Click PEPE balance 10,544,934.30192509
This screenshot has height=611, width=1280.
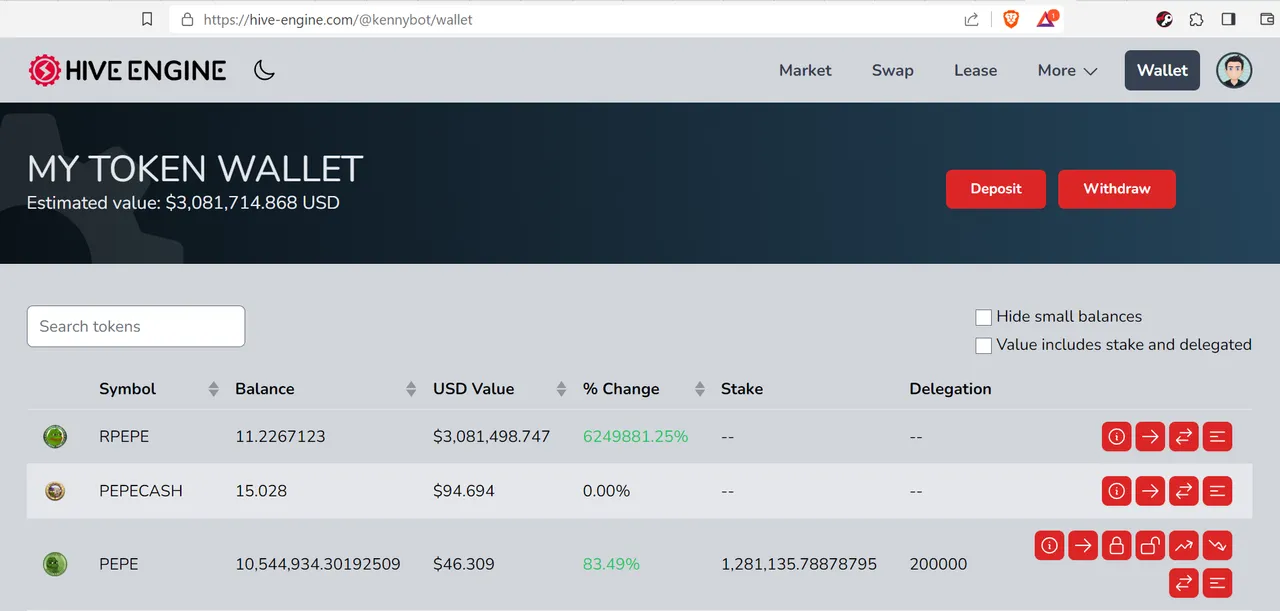click(x=318, y=564)
